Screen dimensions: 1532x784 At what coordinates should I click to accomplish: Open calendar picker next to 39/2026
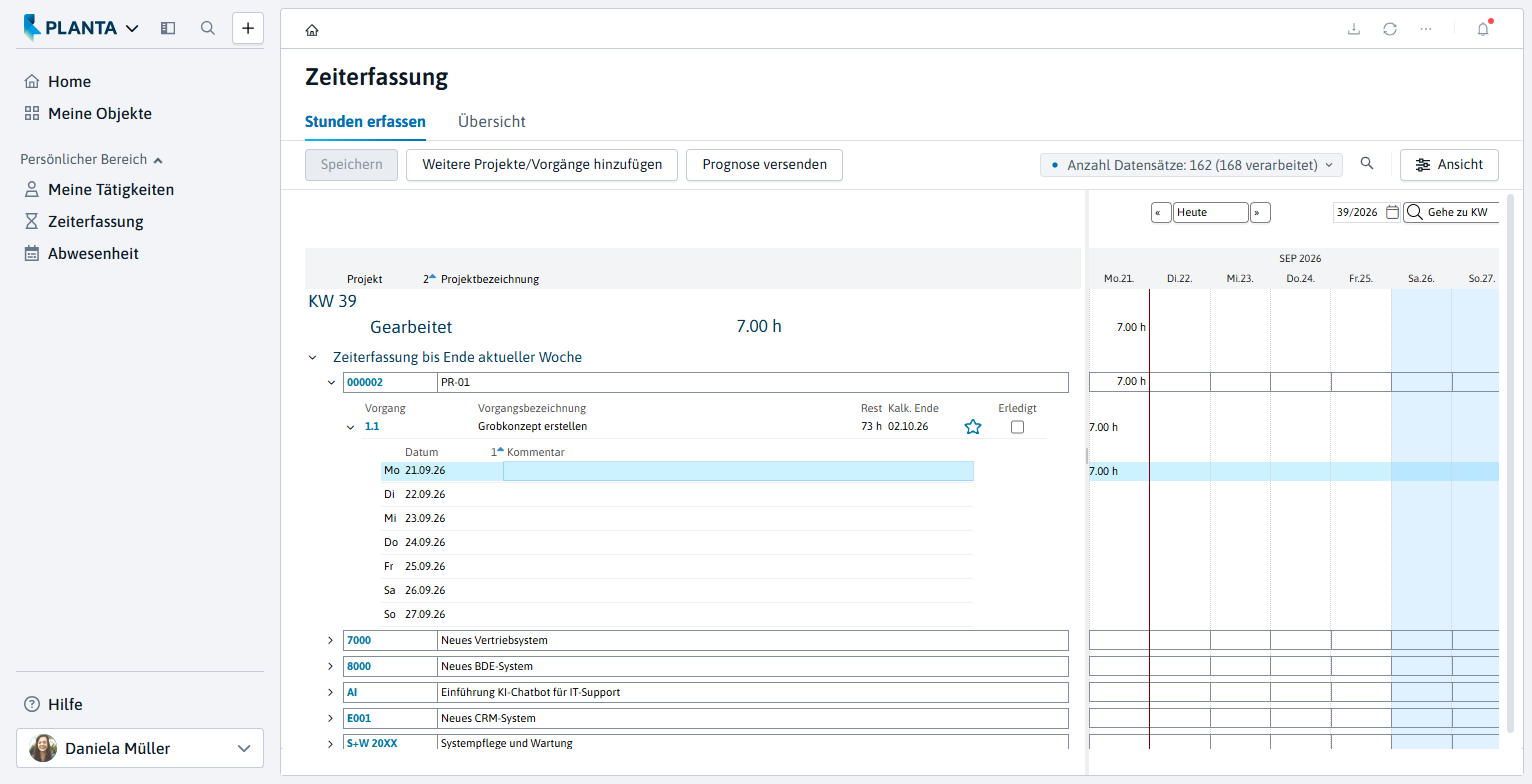(x=1392, y=212)
